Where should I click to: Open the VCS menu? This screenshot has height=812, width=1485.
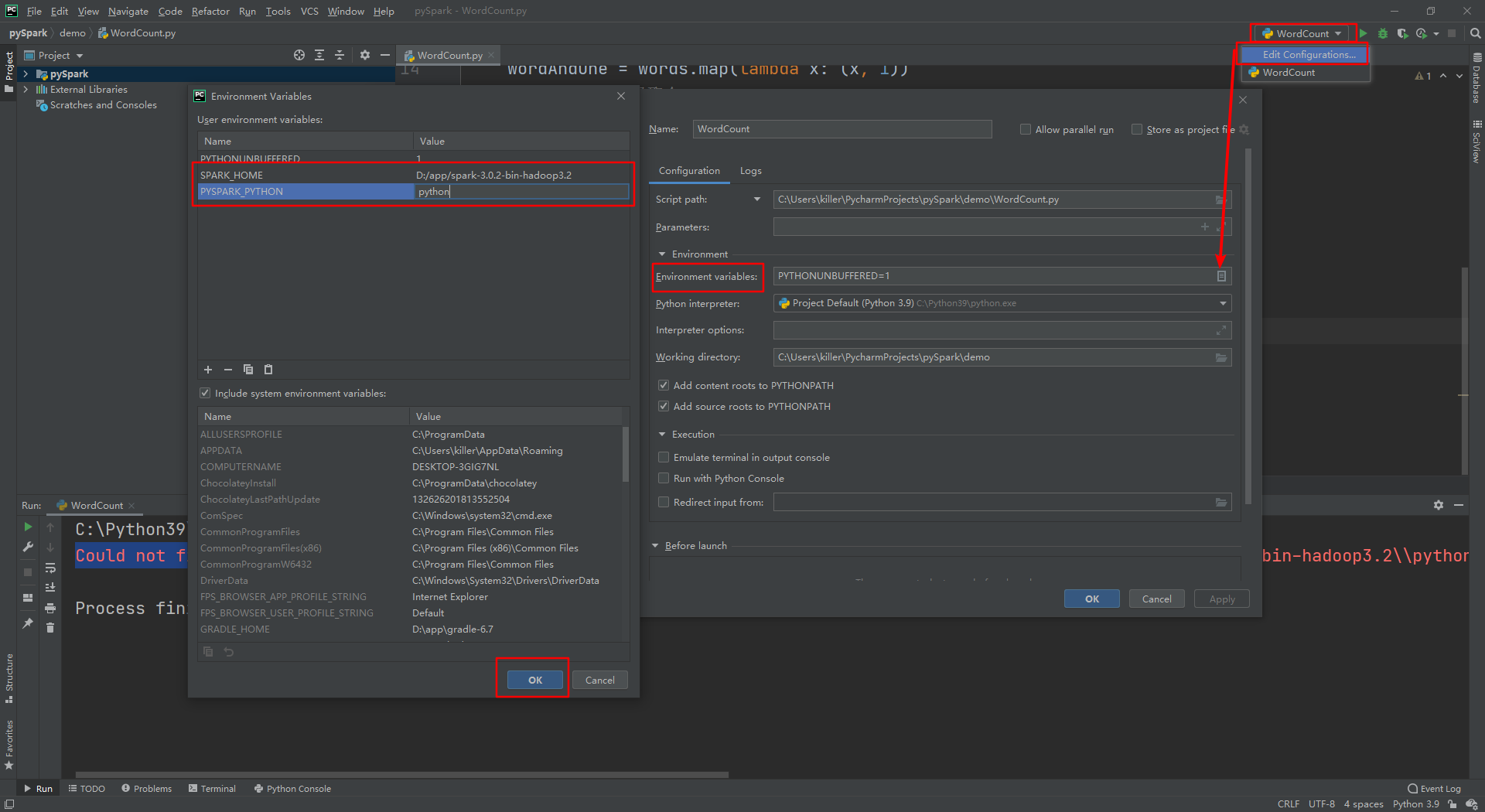309,11
